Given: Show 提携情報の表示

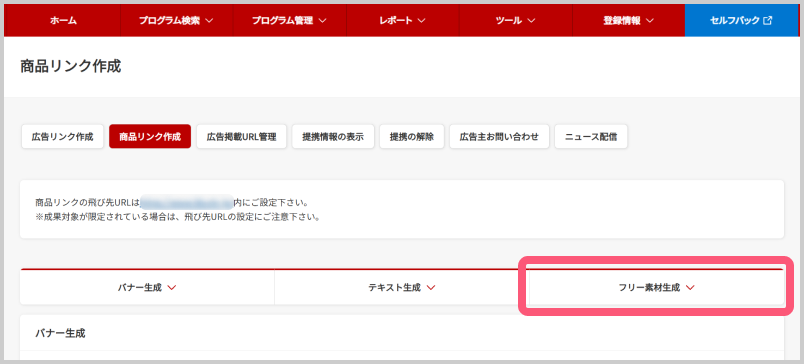Looking at the screenshot, I should (333, 137).
